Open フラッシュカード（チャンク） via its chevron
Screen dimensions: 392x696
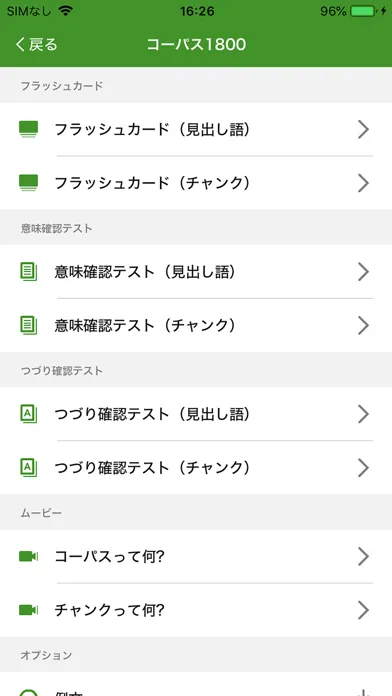[x=364, y=183]
